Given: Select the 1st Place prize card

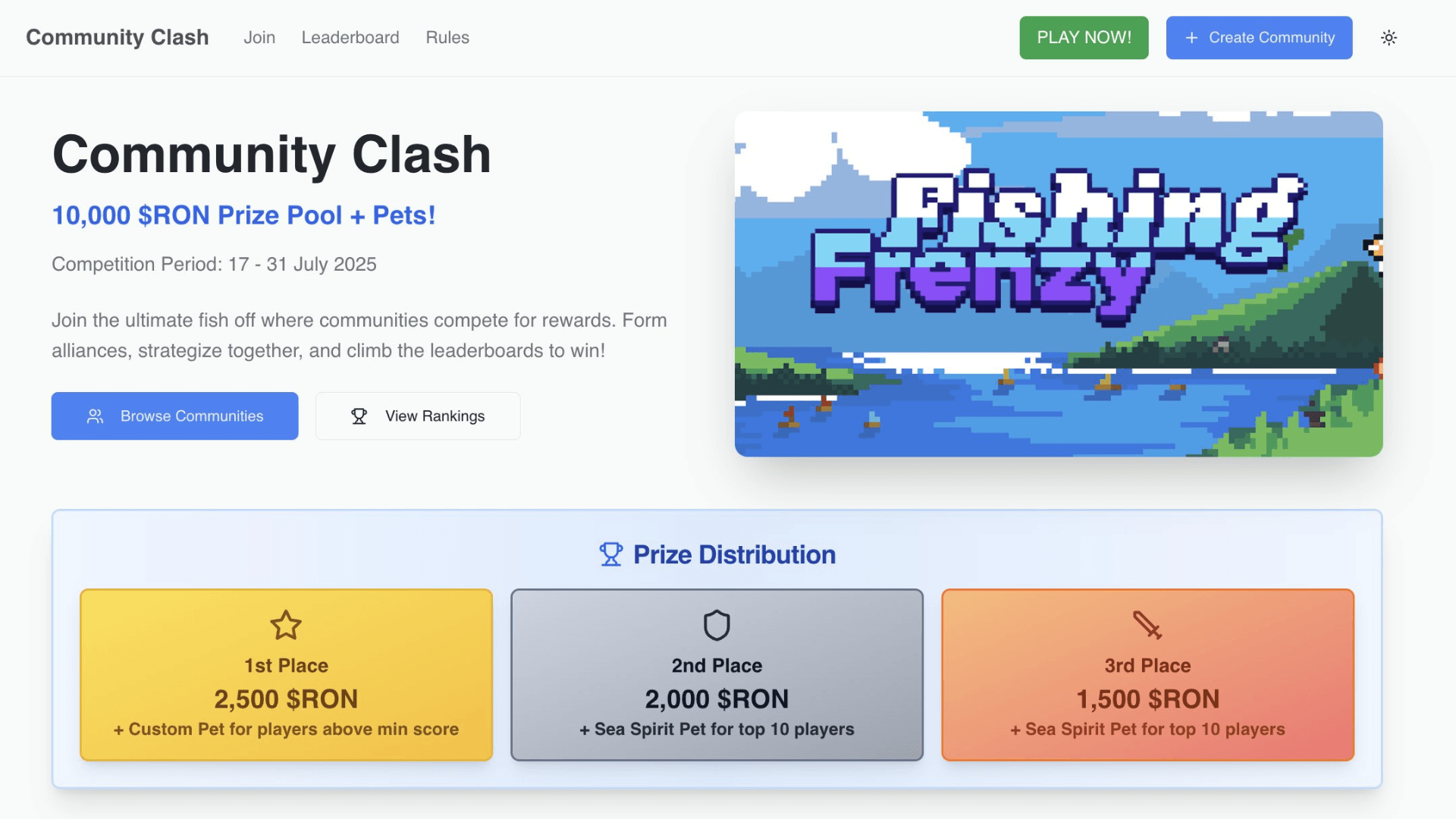Looking at the screenshot, I should click(285, 675).
